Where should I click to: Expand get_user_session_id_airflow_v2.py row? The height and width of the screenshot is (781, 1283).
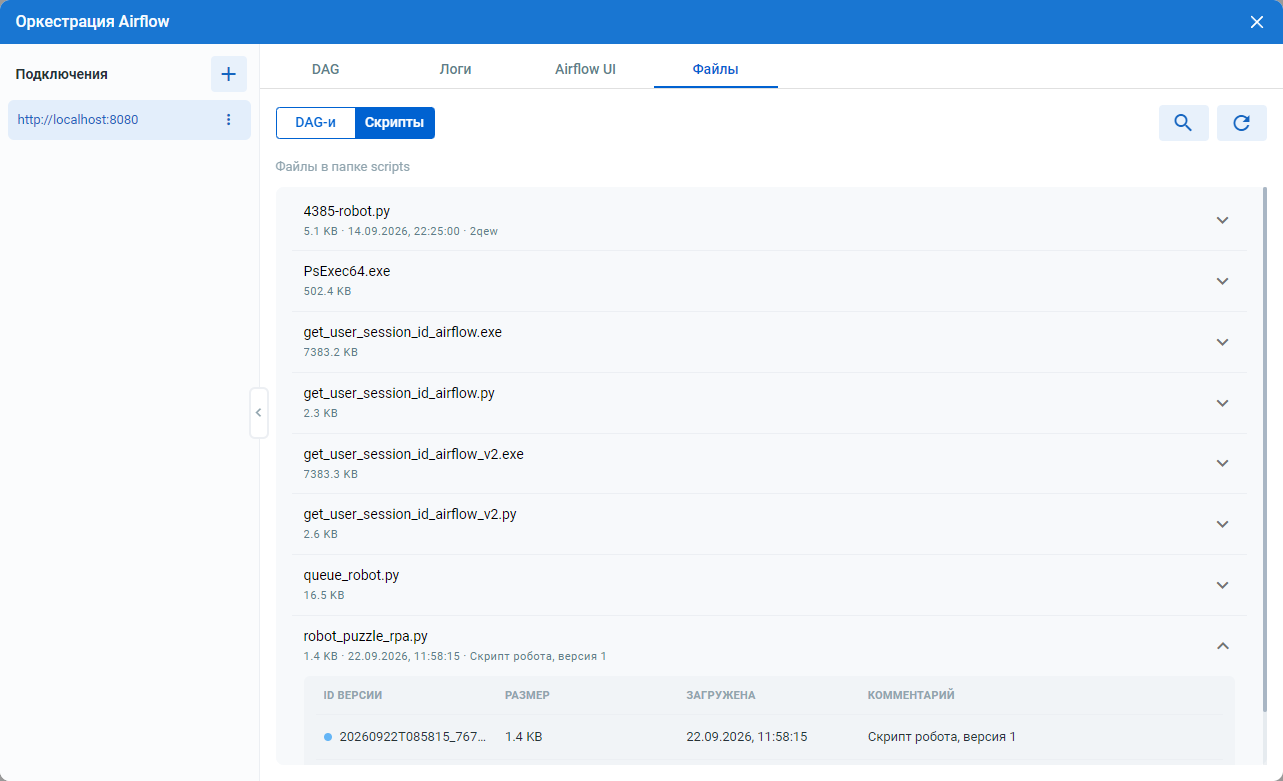coord(1222,524)
